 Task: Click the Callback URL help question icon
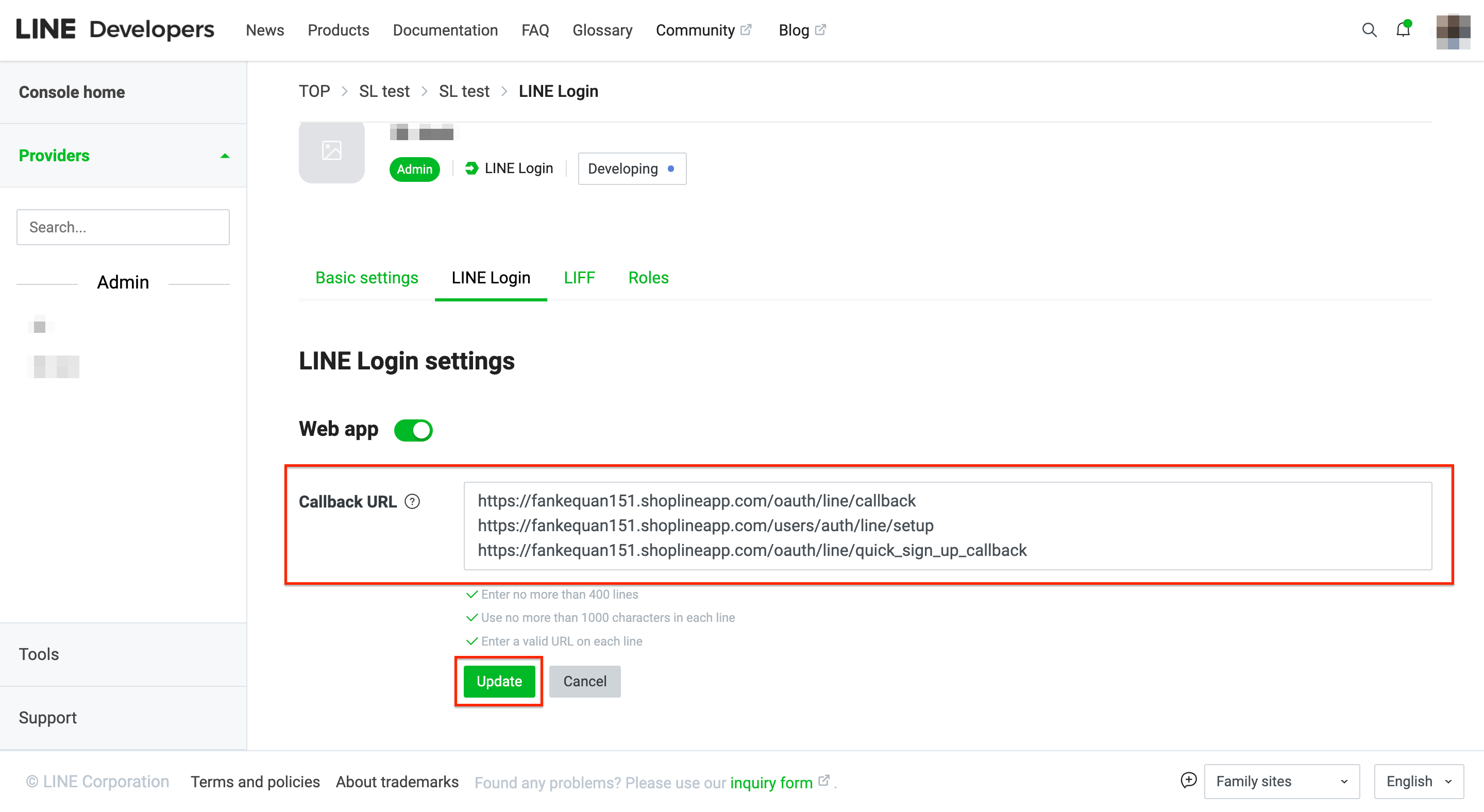[x=412, y=501]
